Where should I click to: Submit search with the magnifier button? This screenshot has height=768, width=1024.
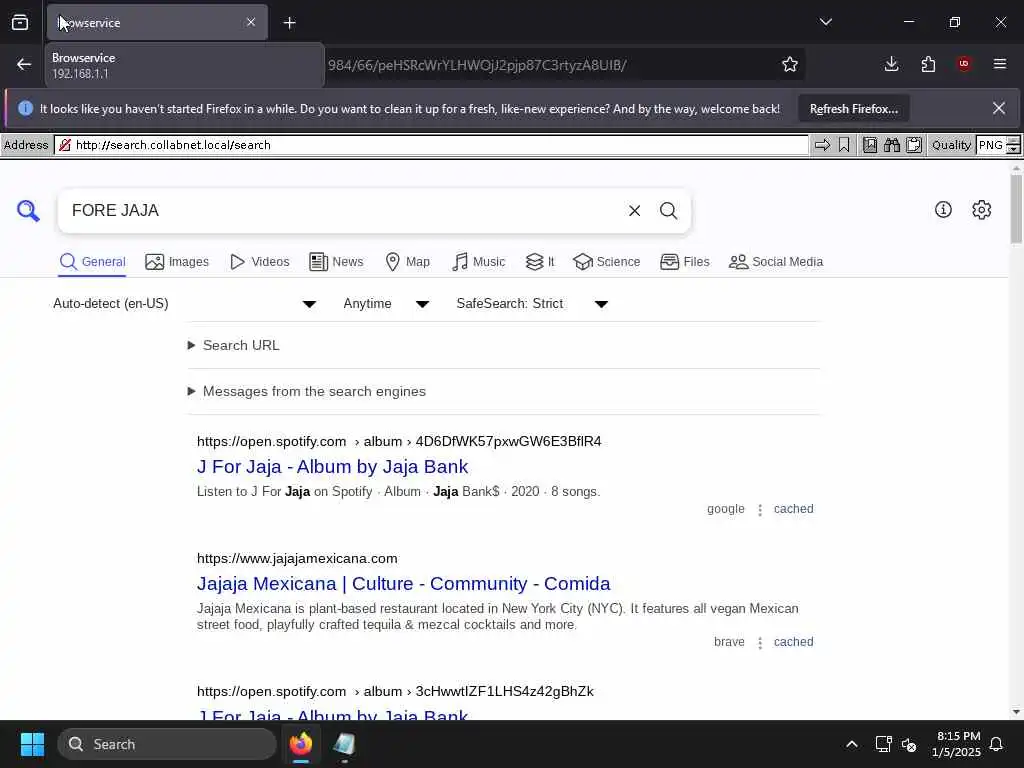point(668,210)
